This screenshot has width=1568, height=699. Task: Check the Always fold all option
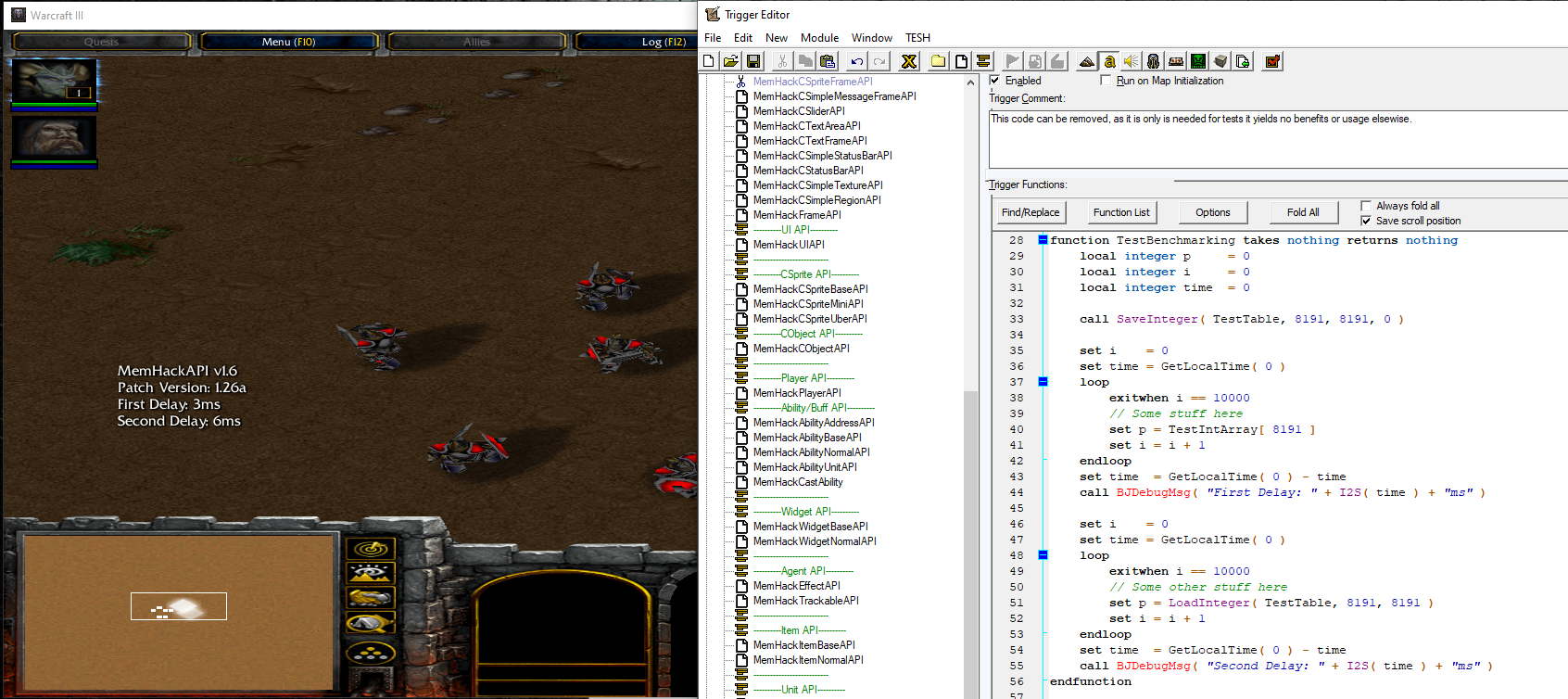coord(1366,206)
